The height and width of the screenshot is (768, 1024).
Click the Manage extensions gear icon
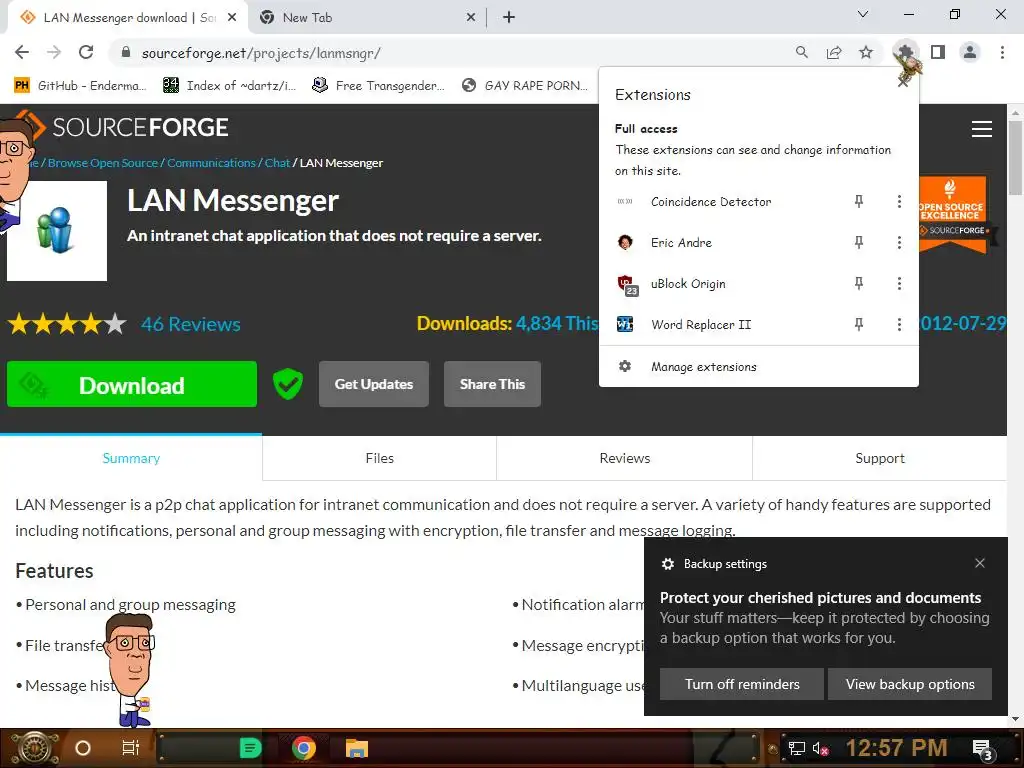[x=625, y=366]
